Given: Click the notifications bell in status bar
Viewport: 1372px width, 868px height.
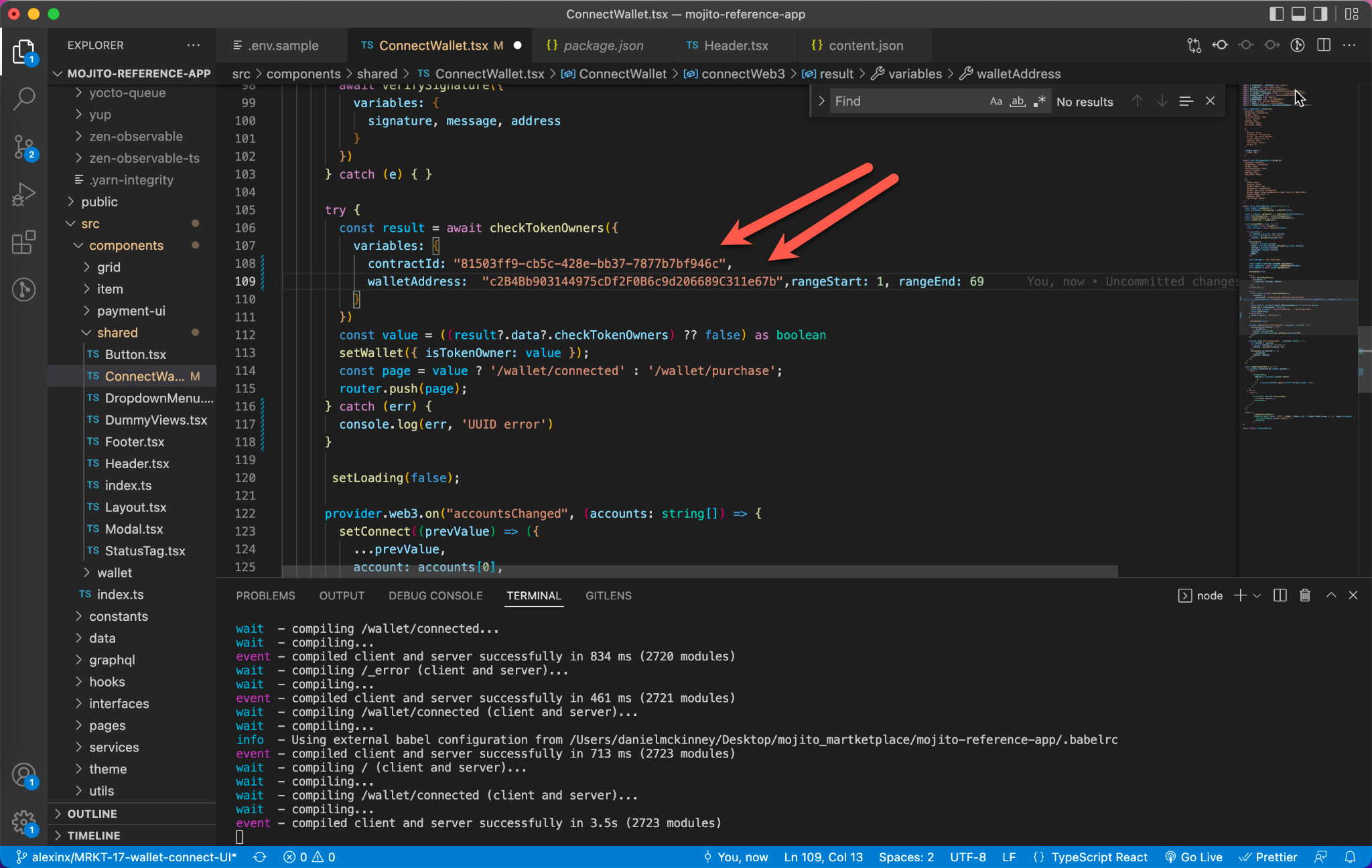Looking at the screenshot, I should (x=1351, y=857).
